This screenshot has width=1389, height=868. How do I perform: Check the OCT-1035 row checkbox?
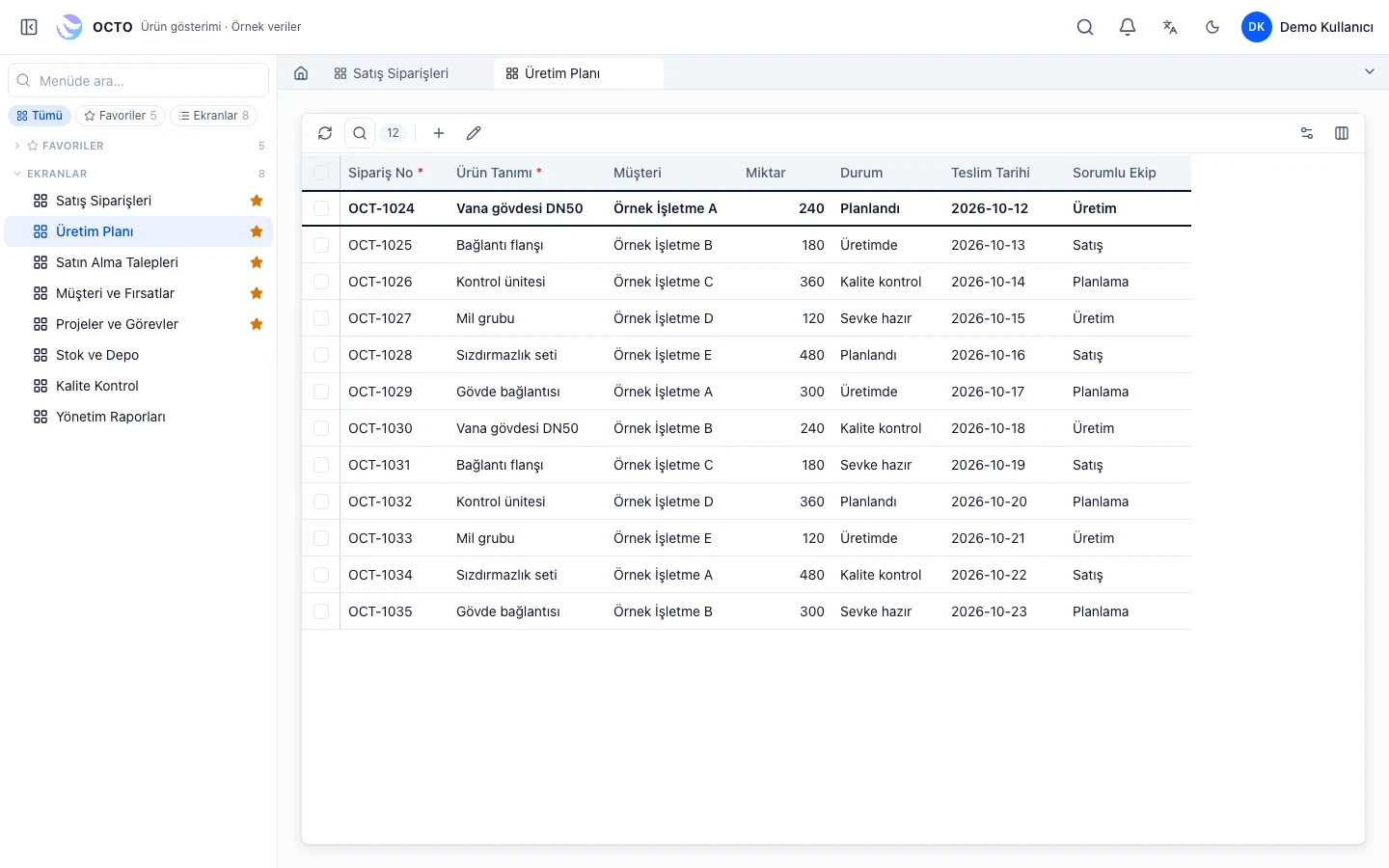tap(321, 611)
